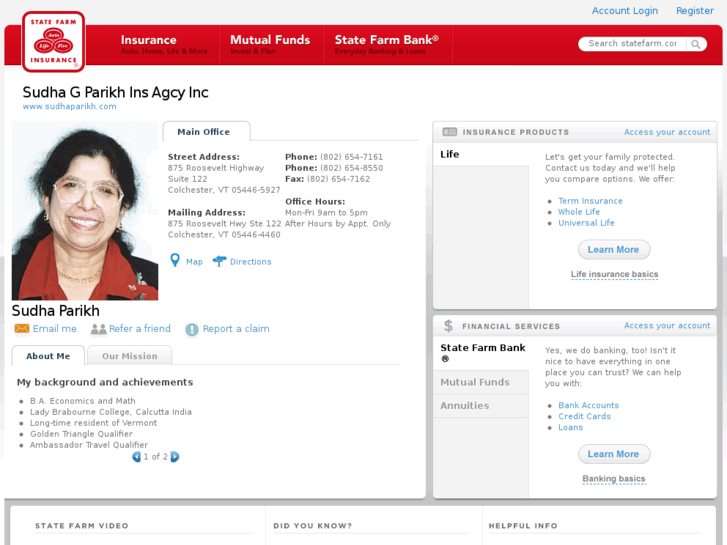This screenshot has height=545, width=727.
Task: Click the Email me envelope icon
Action: point(21,329)
